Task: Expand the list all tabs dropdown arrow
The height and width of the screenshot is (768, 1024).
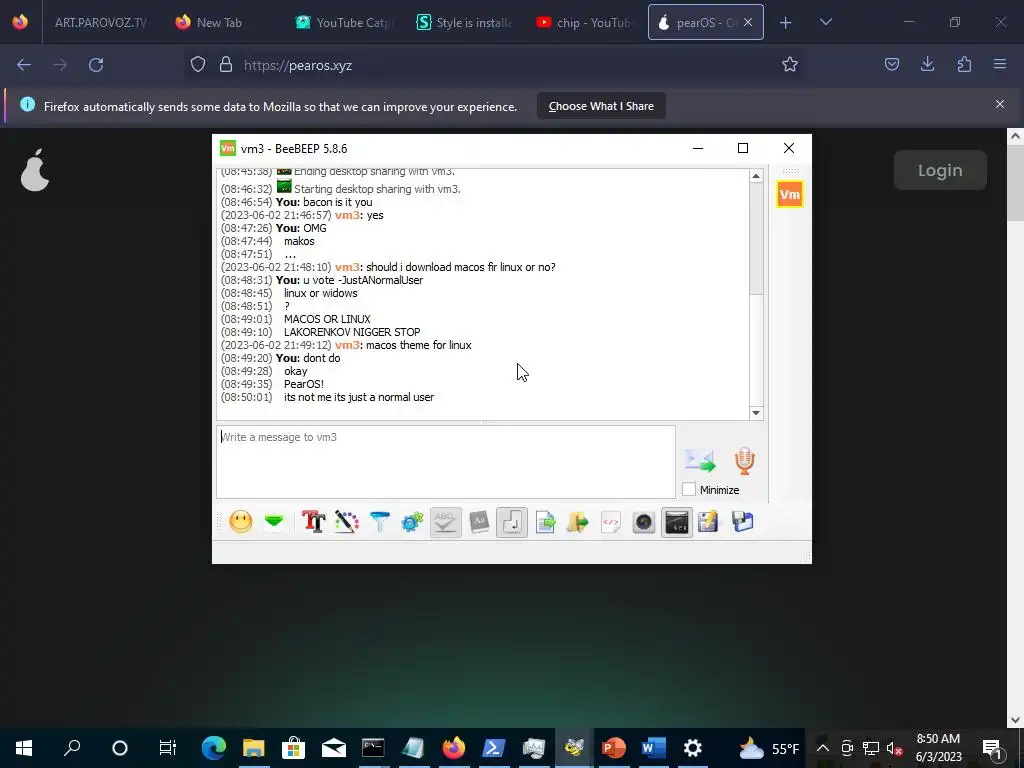Action: (825, 22)
